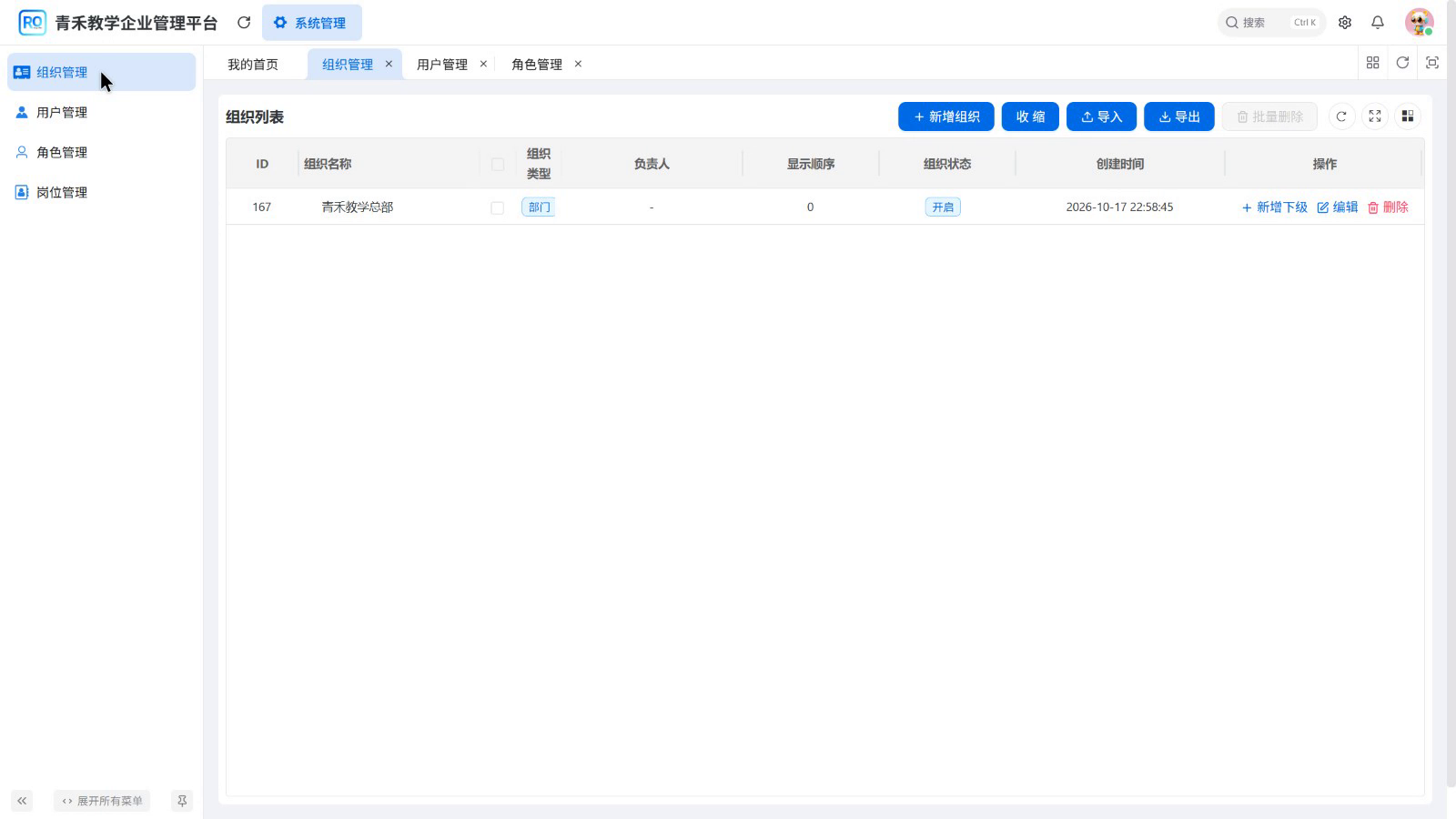Image resolution: width=1456 pixels, height=819 pixels.
Task: Add a subordinate via 新增下级
Action: point(1275,207)
